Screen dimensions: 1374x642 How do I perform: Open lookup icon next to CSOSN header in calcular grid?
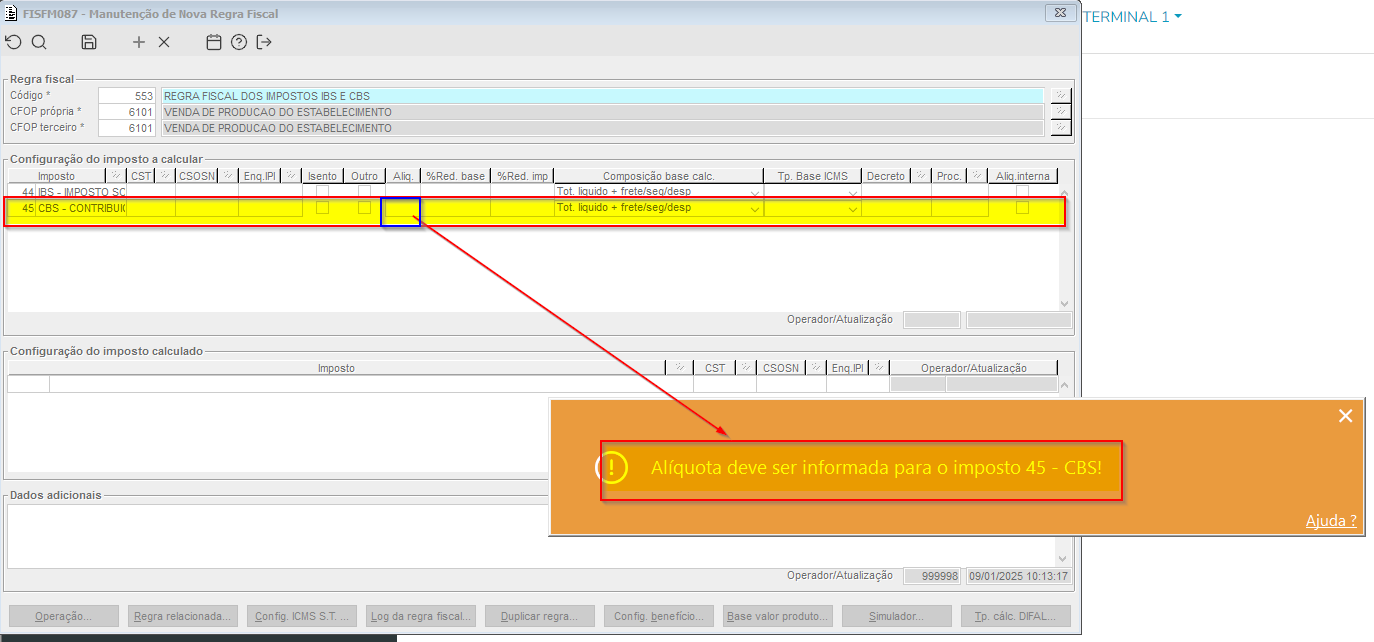click(x=228, y=176)
